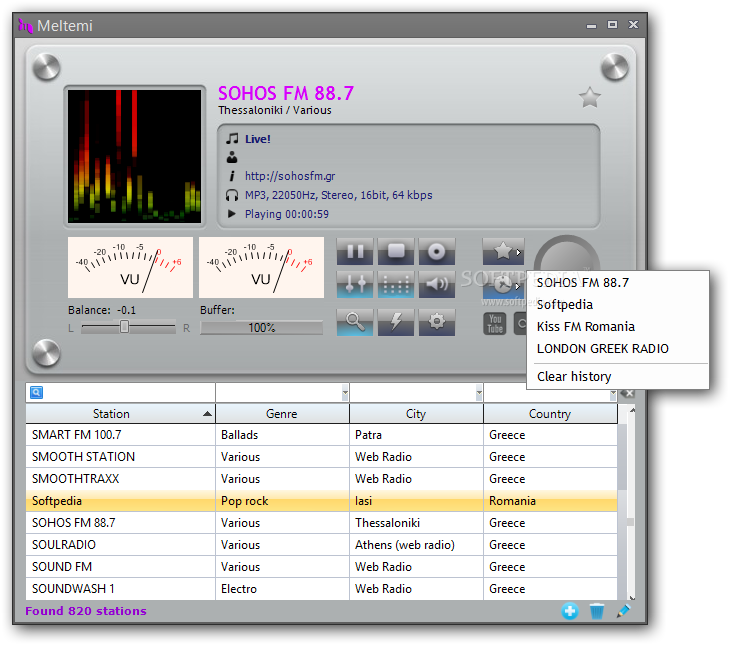Edit station with pencil icon

[623, 611]
